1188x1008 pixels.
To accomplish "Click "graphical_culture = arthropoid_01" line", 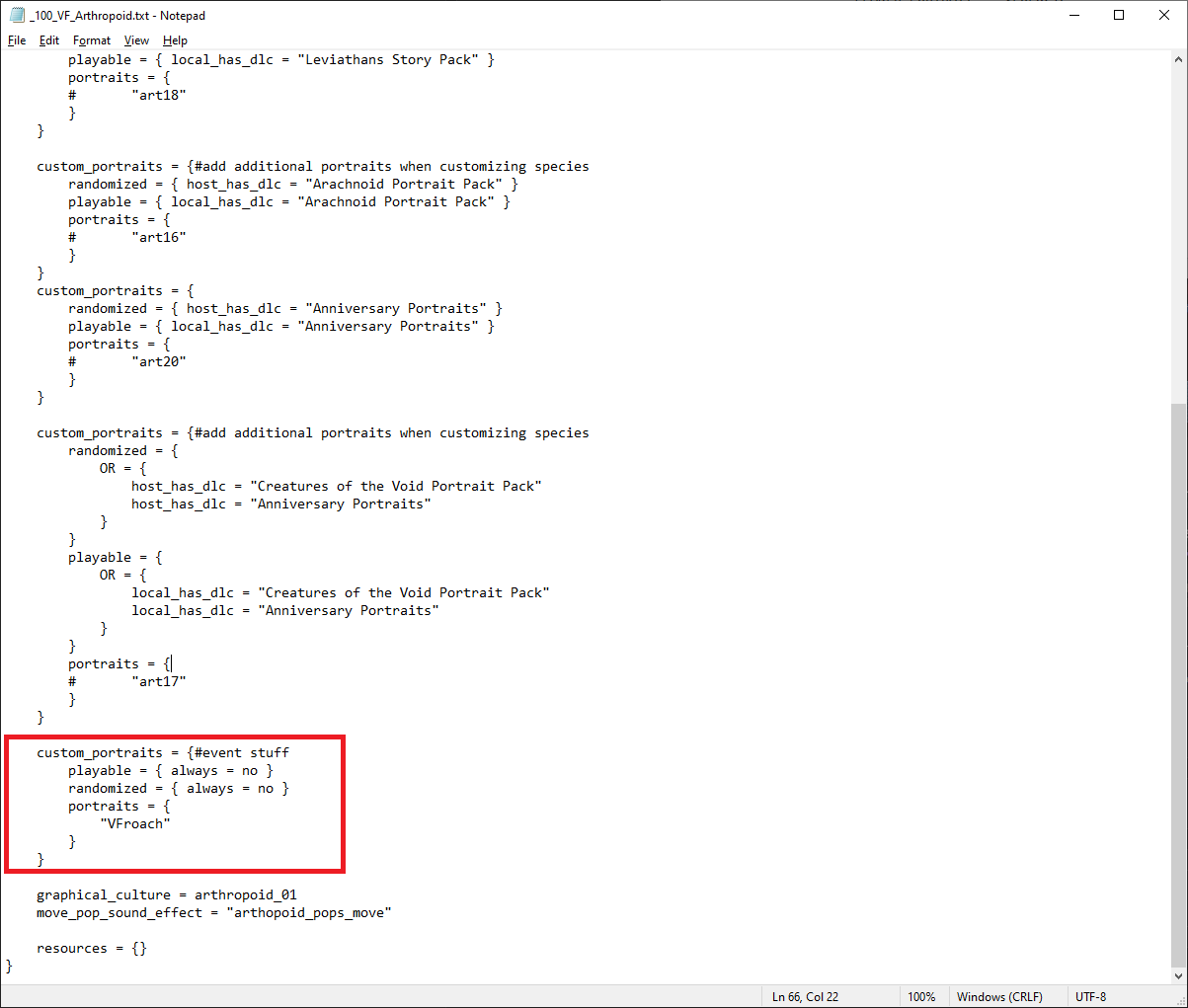I will [x=167, y=894].
